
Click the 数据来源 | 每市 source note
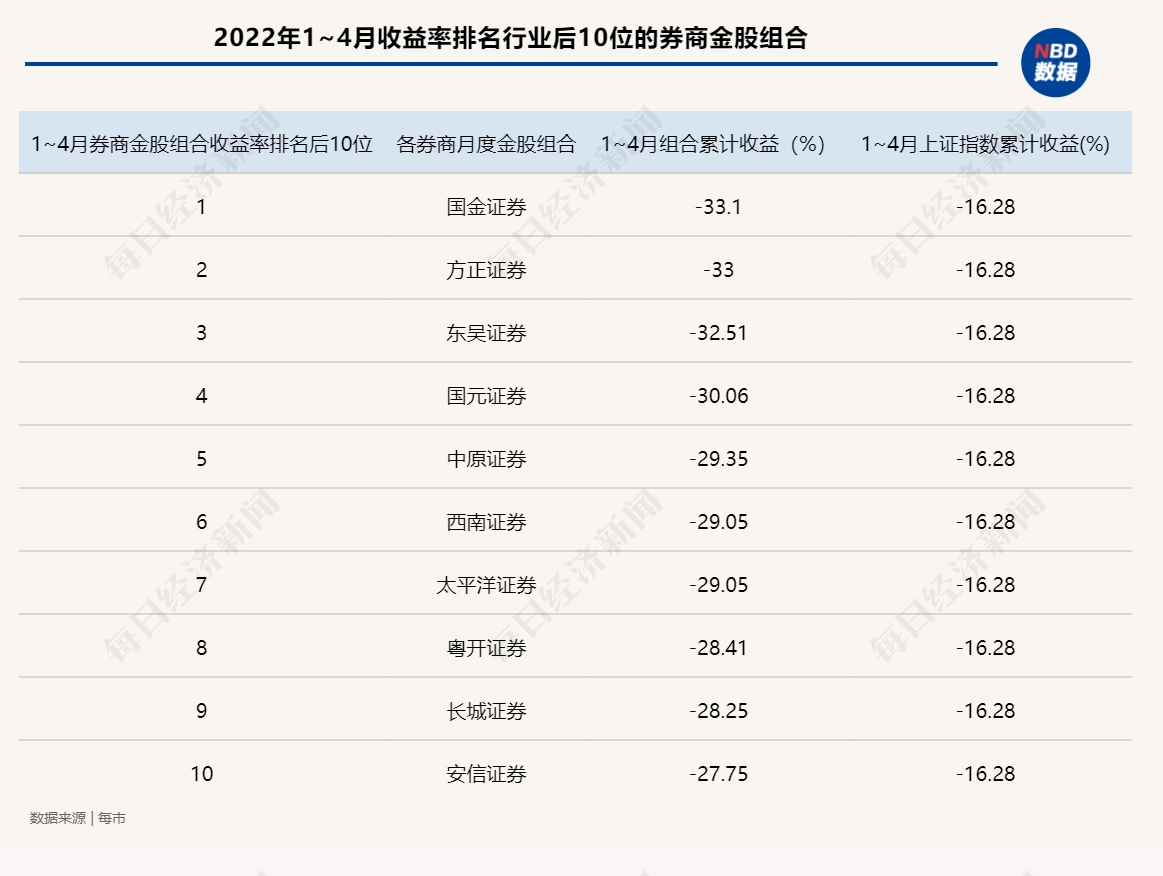(78, 818)
